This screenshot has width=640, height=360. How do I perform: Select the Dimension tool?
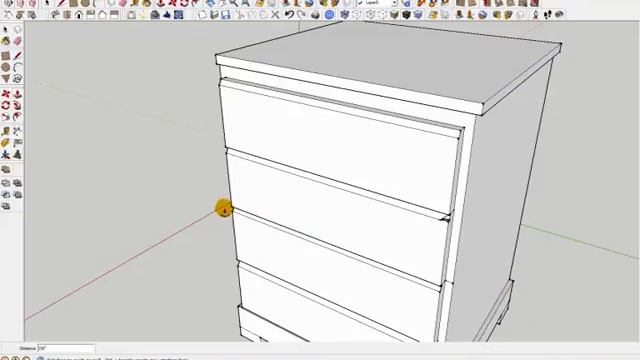tap(17, 131)
